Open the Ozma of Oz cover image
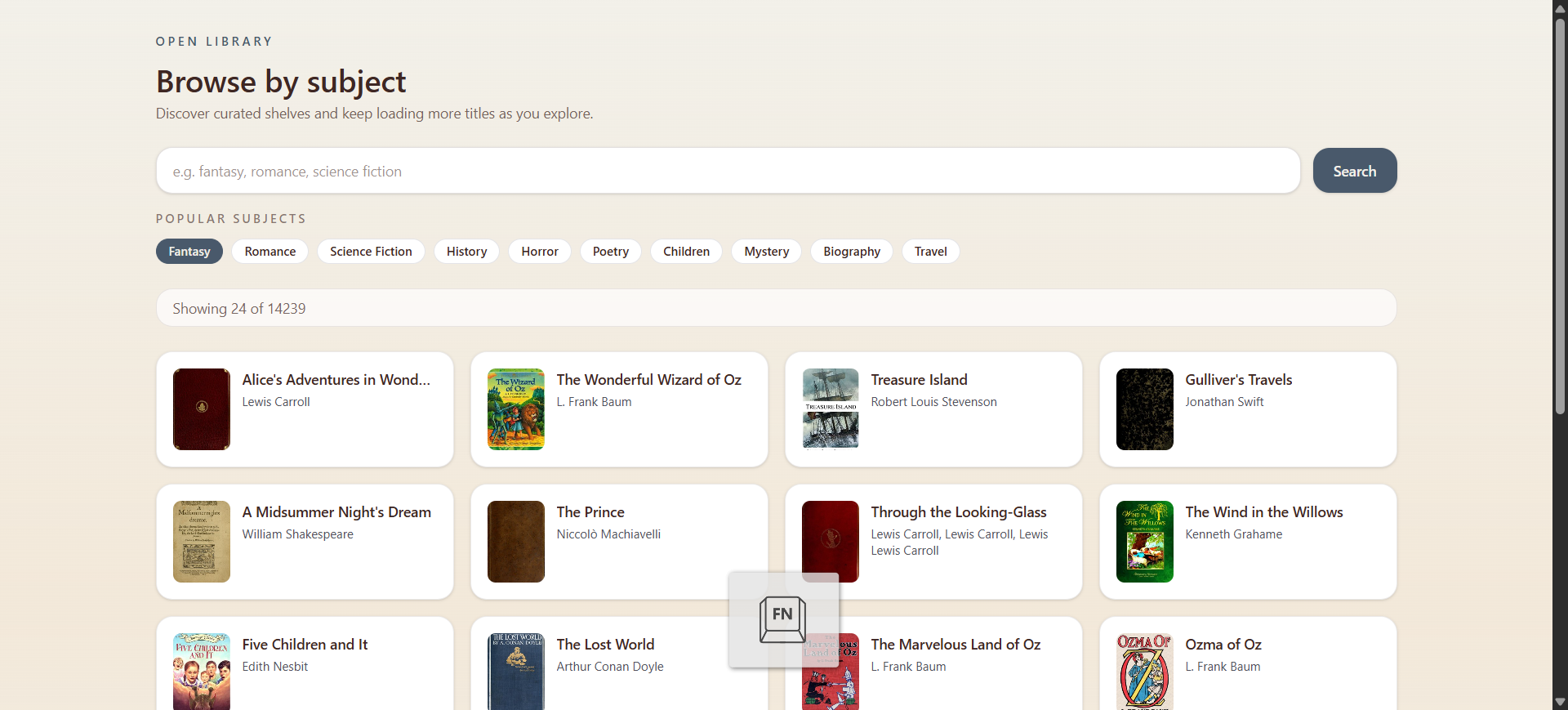1568x710 pixels. [1145, 672]
